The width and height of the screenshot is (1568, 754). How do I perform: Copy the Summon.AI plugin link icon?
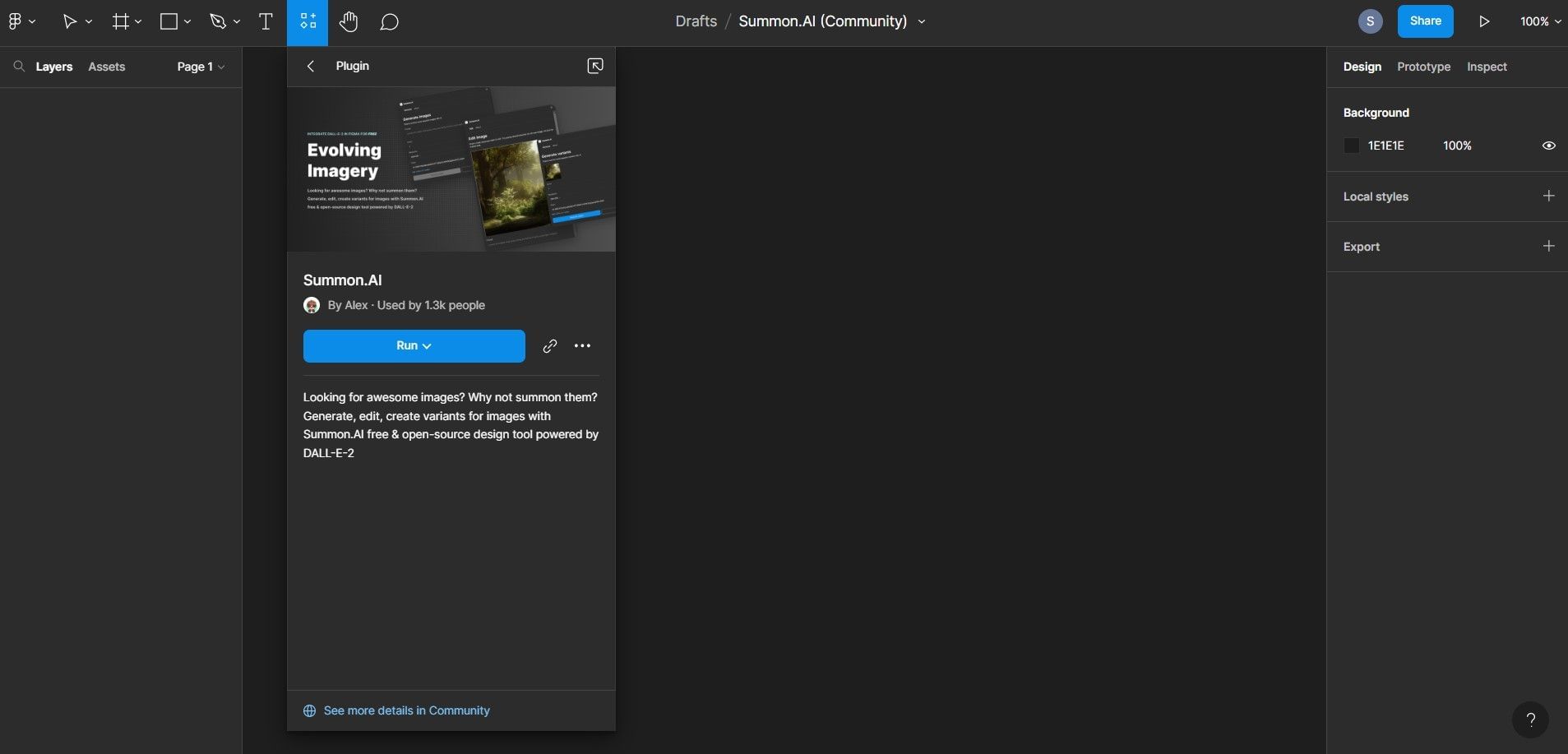coord(548,345)
